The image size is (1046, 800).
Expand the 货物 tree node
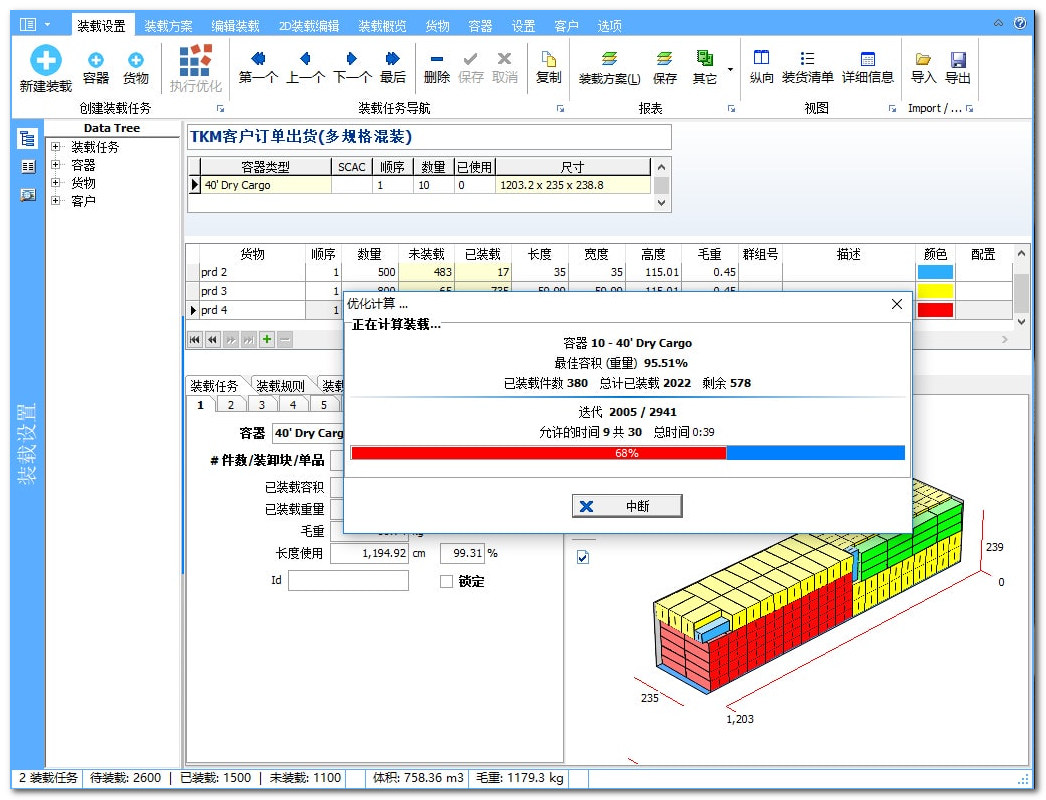(56, 183)
